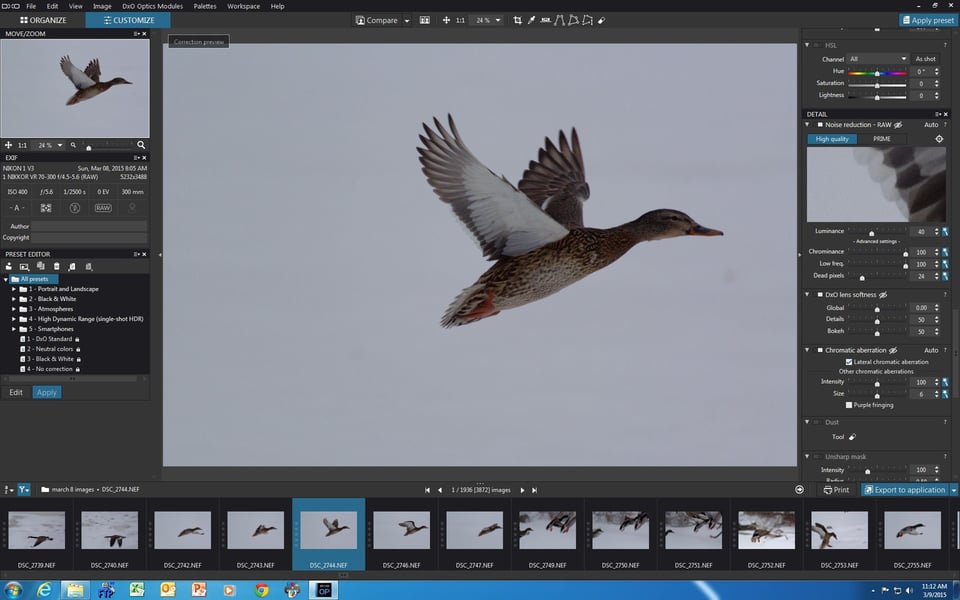
Task: Adjust the HSL Saturation slider
Action: point(877,84)
